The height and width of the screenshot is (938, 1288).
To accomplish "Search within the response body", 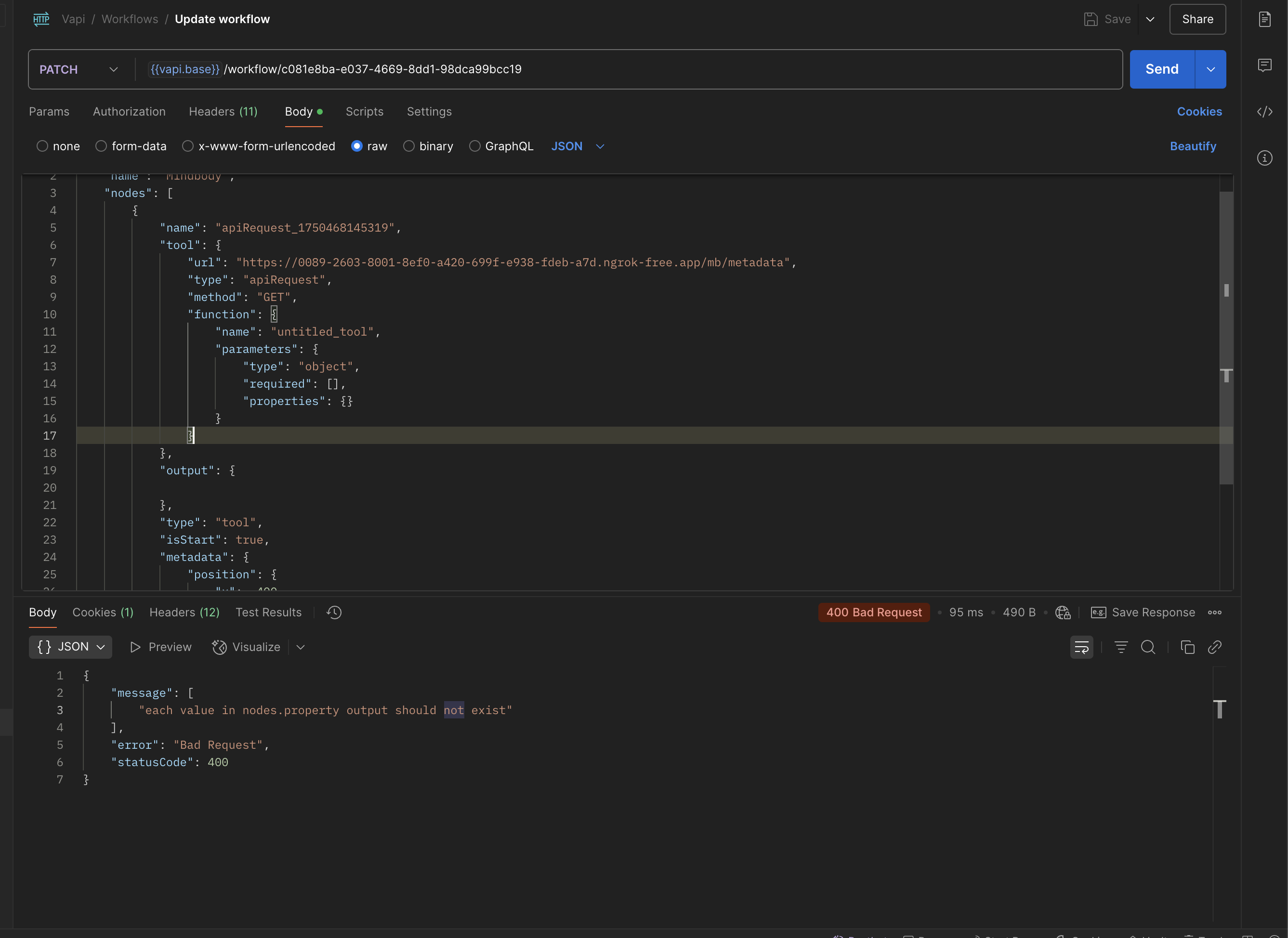I will pos(1148,647).
